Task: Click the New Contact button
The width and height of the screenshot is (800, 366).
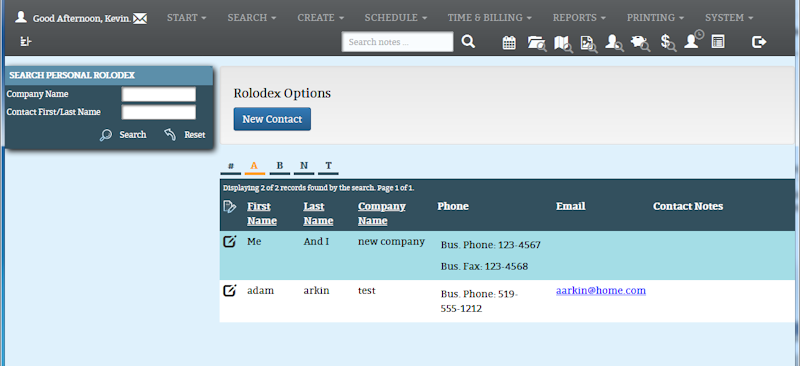Action: coord(272,119)
